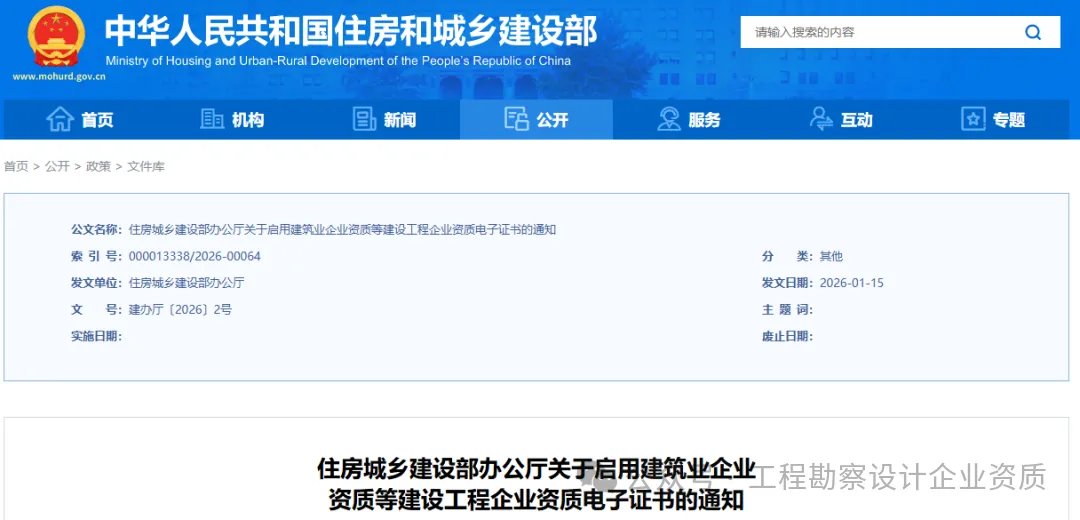The height and width of the screenshot is (520, 1080).
Task: Click the document icon beside 公开
Action: pyautogui.click(x=517, y=119)
